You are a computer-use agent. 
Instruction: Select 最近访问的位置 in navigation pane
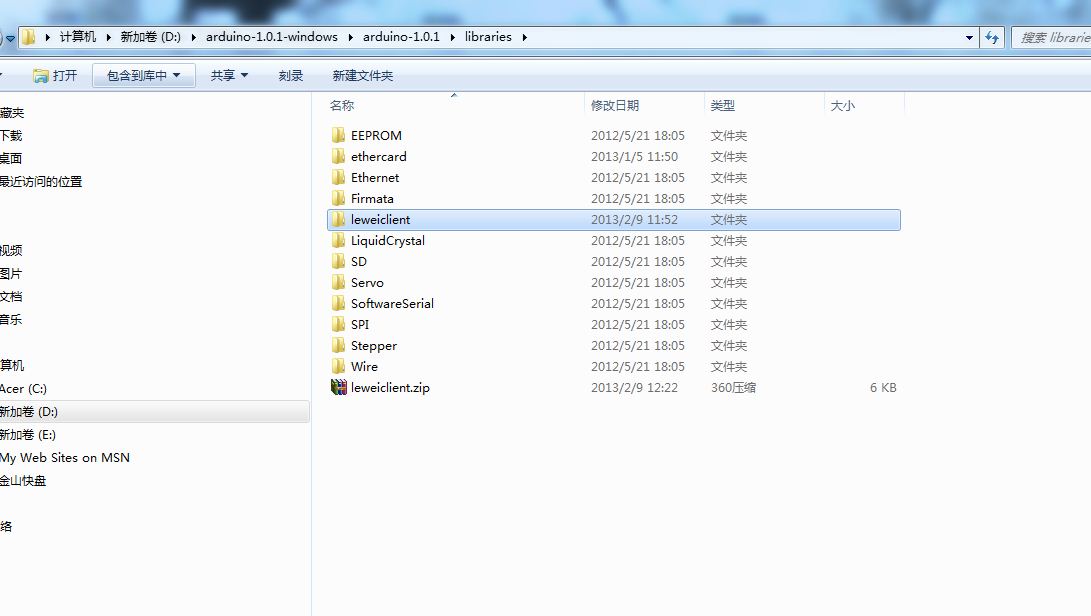click(41, 181)
